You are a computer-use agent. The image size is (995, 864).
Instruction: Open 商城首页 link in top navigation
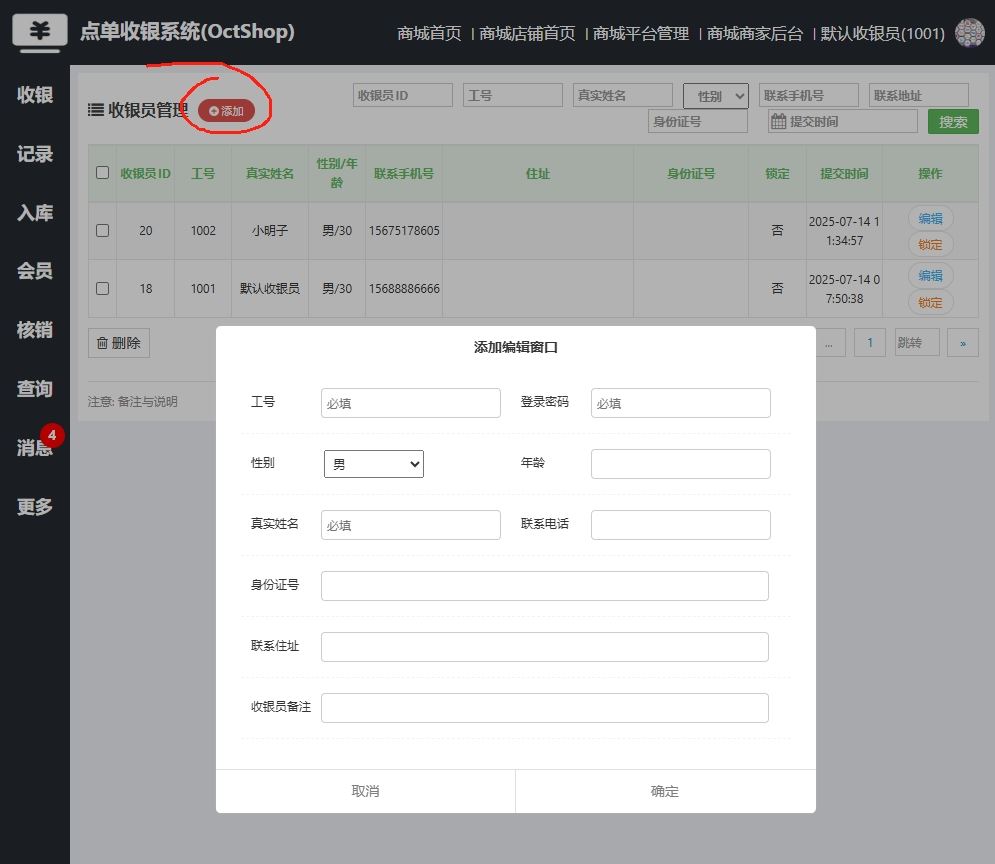point(429,33)
